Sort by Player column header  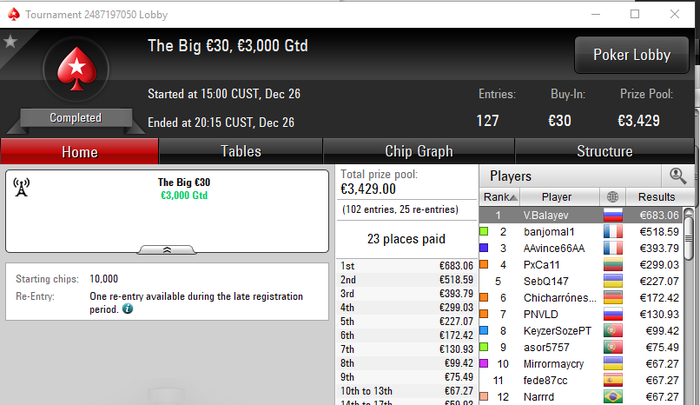point(559,197)
